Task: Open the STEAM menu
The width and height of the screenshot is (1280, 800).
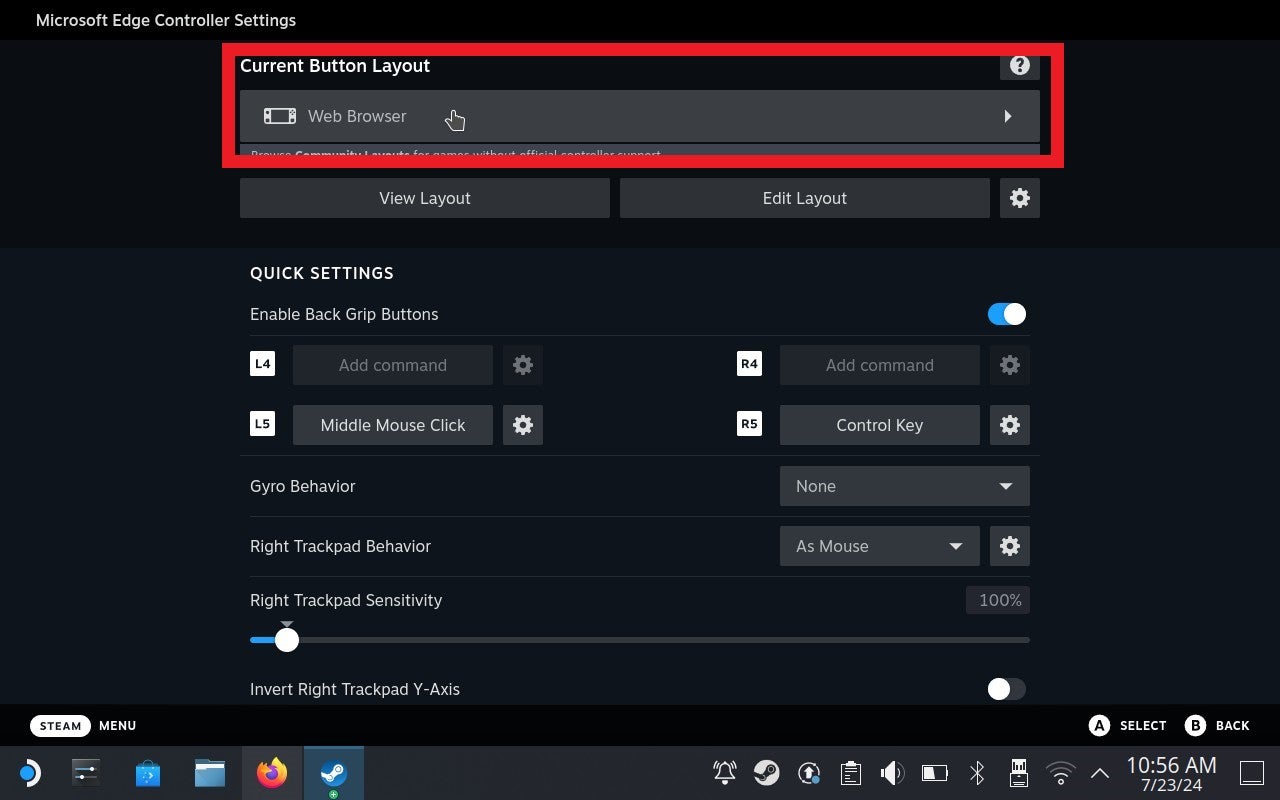Action: click(x=60, y=725)
